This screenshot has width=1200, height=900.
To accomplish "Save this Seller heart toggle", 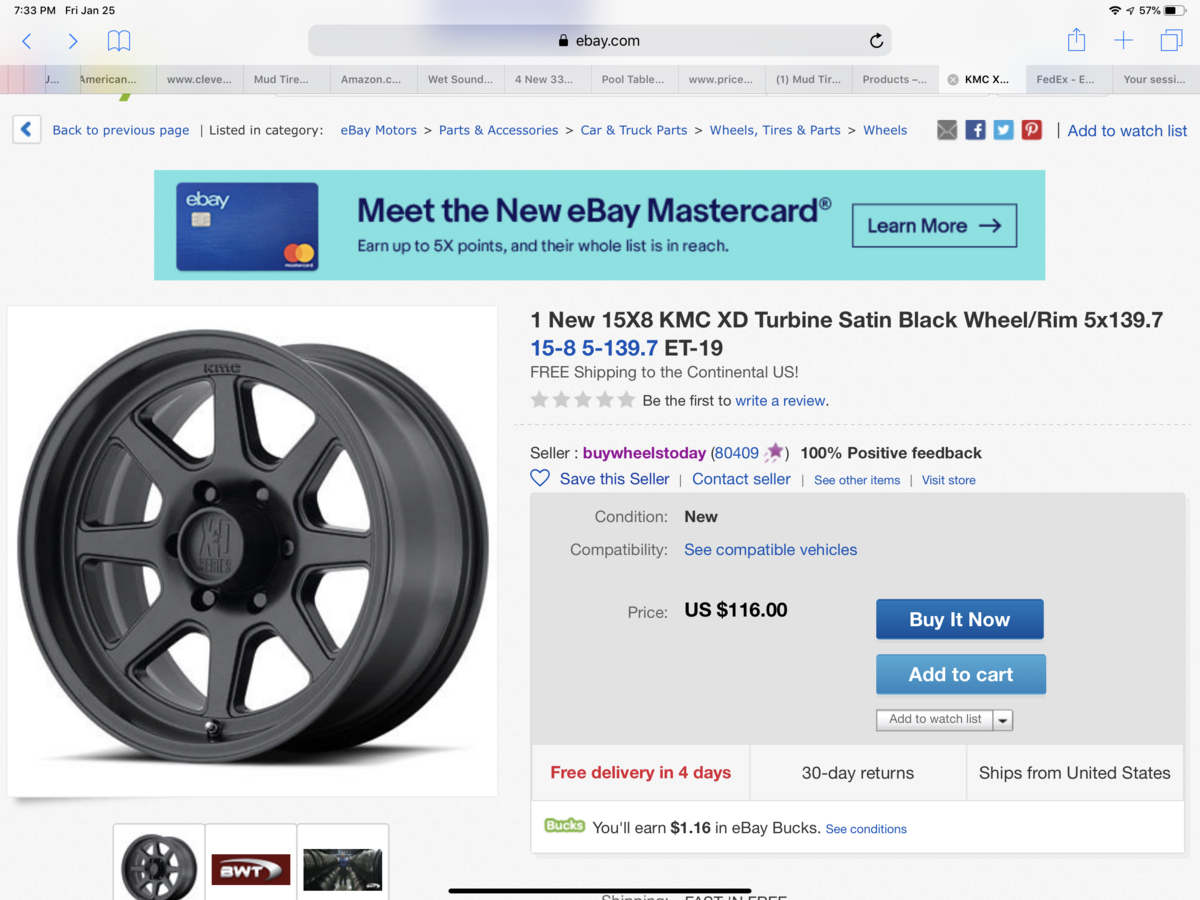I will [x=540, y=478].
